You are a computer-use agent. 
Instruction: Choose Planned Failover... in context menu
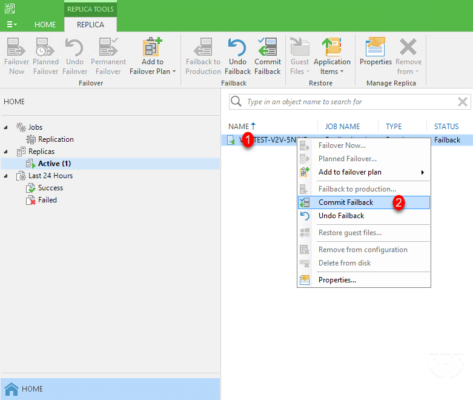pos(364,159)
